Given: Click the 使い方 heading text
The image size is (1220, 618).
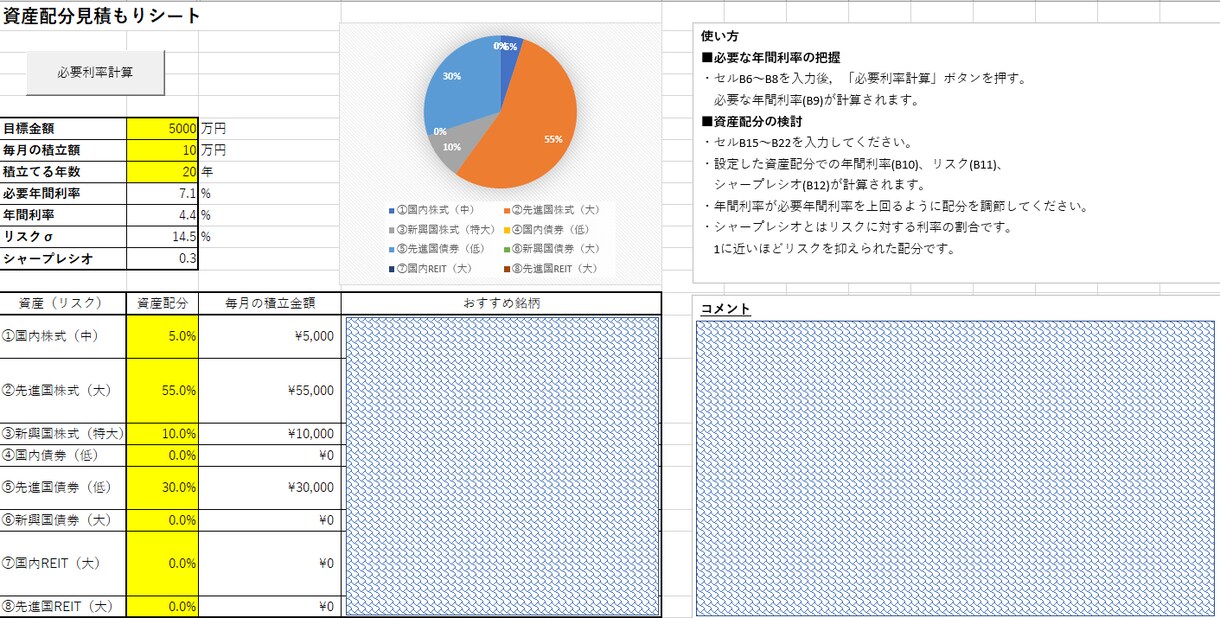Looking at the screenshot, I should click(720, 36).
